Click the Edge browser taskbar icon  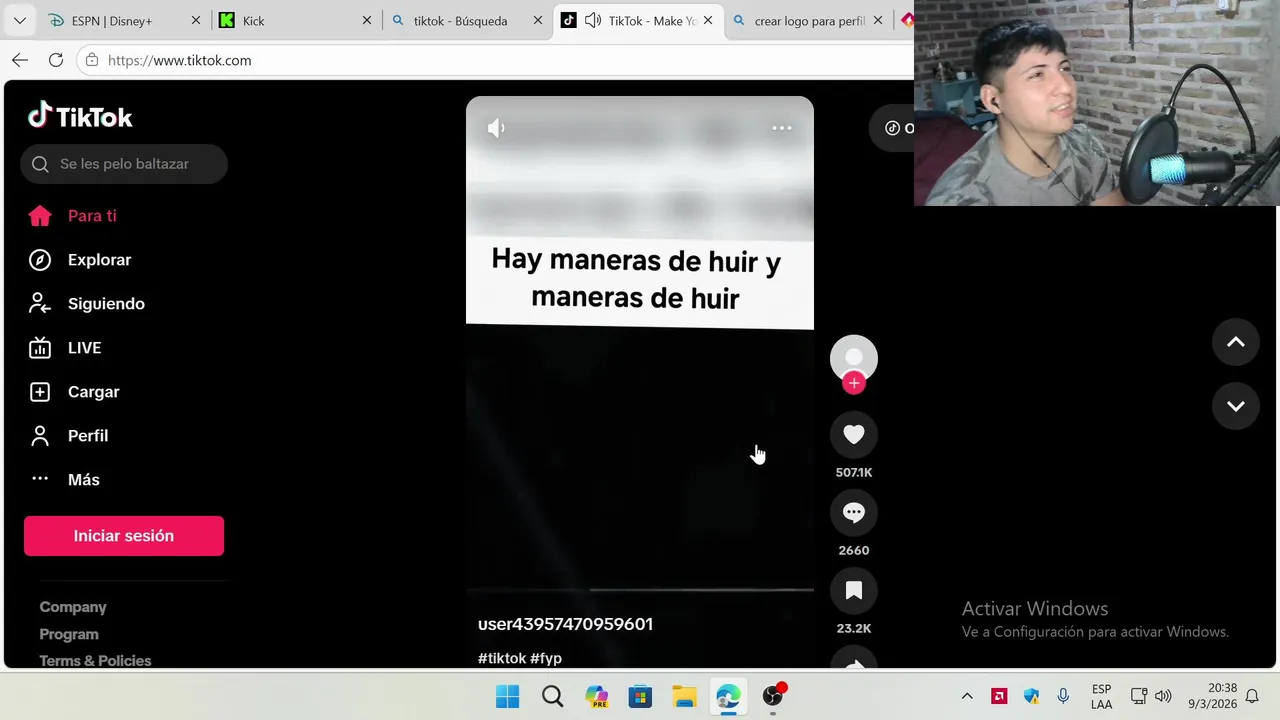[x=728, y=696]
